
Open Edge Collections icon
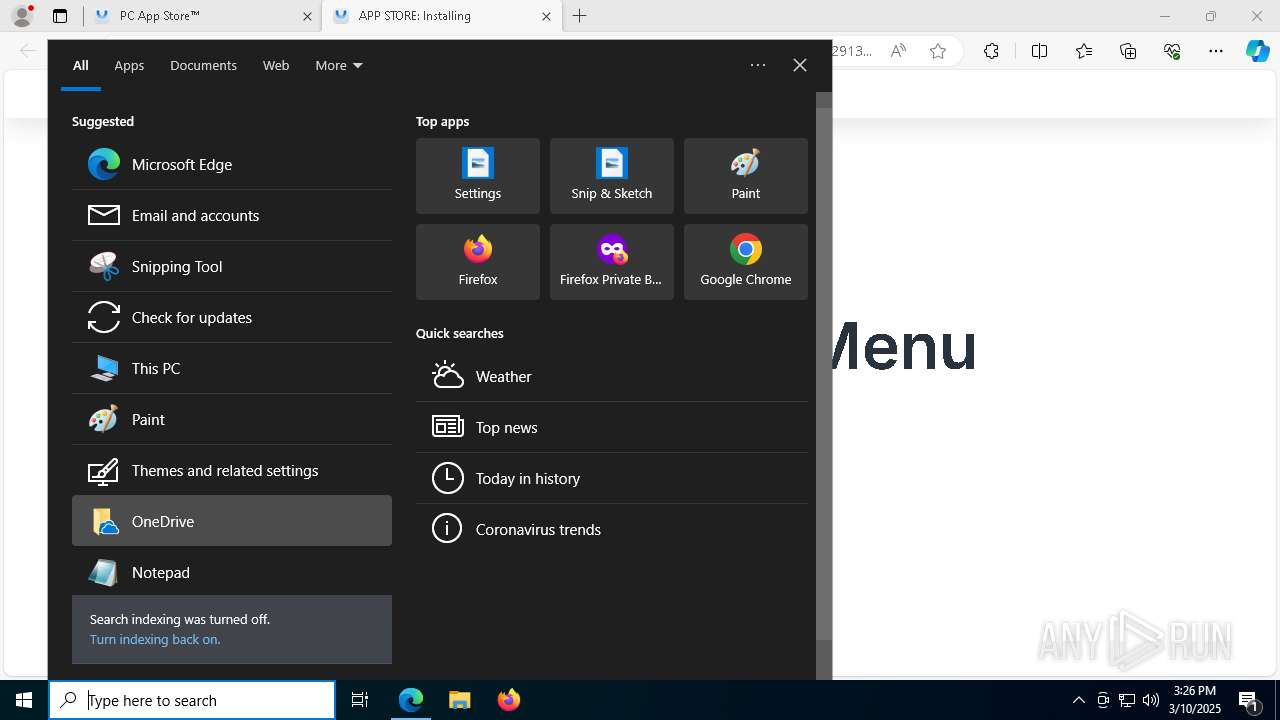pos(1128,51)
